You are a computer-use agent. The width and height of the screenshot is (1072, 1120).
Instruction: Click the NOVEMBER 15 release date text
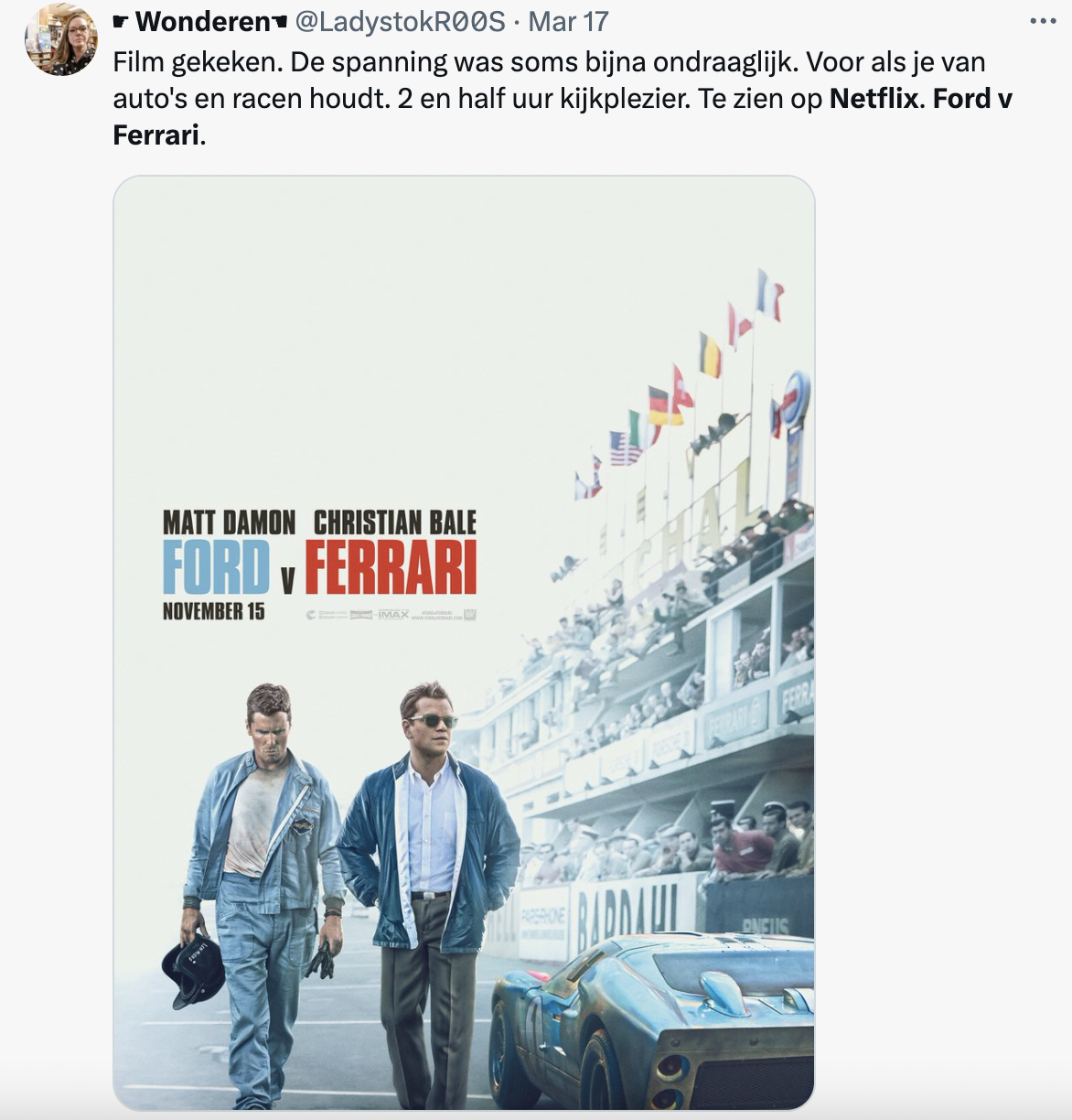[x=213, y=611]
